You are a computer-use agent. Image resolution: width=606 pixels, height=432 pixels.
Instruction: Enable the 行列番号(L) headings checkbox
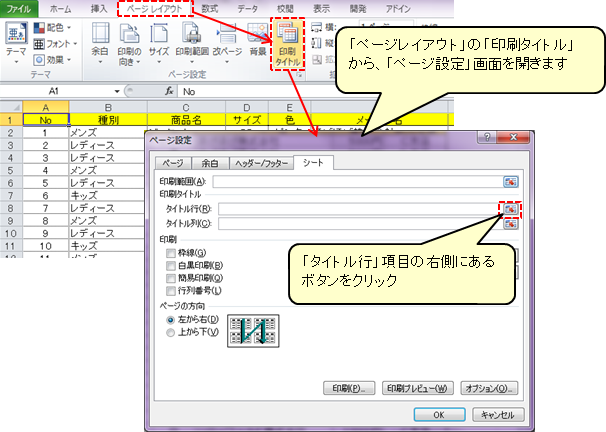(x=170, y=291)
